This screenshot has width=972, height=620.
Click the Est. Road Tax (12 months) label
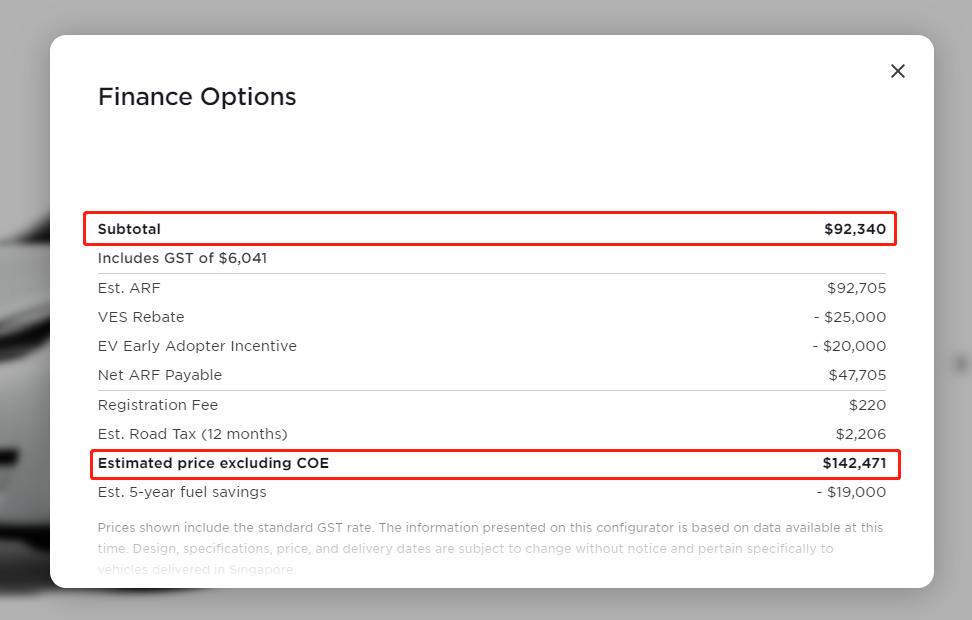pos(192,434)
